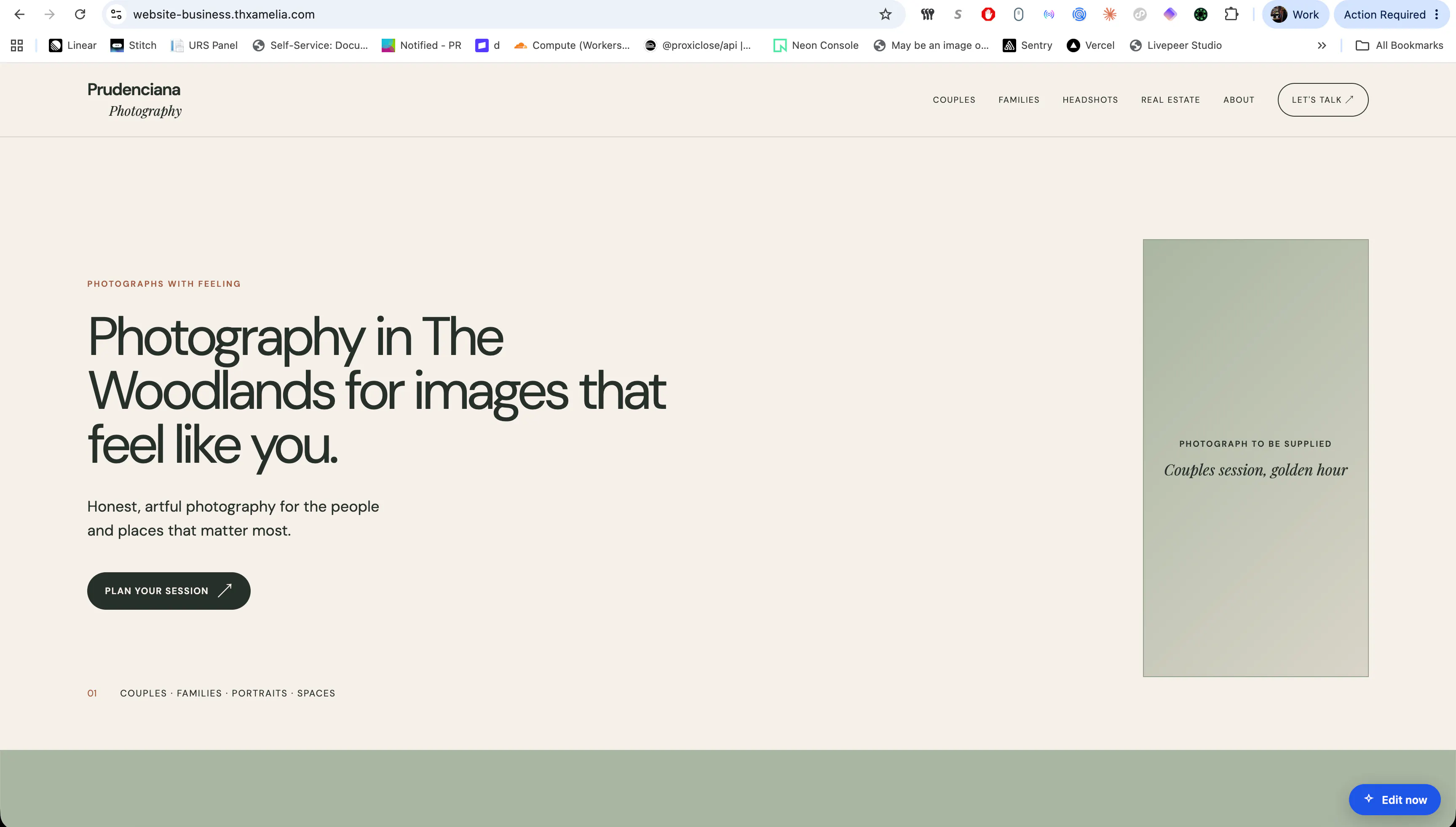Image resolution: width=1456 pixels, height=827 pixels.
Task: Click the 'Photographs with feeling' tagline
Action: (163, 284)
